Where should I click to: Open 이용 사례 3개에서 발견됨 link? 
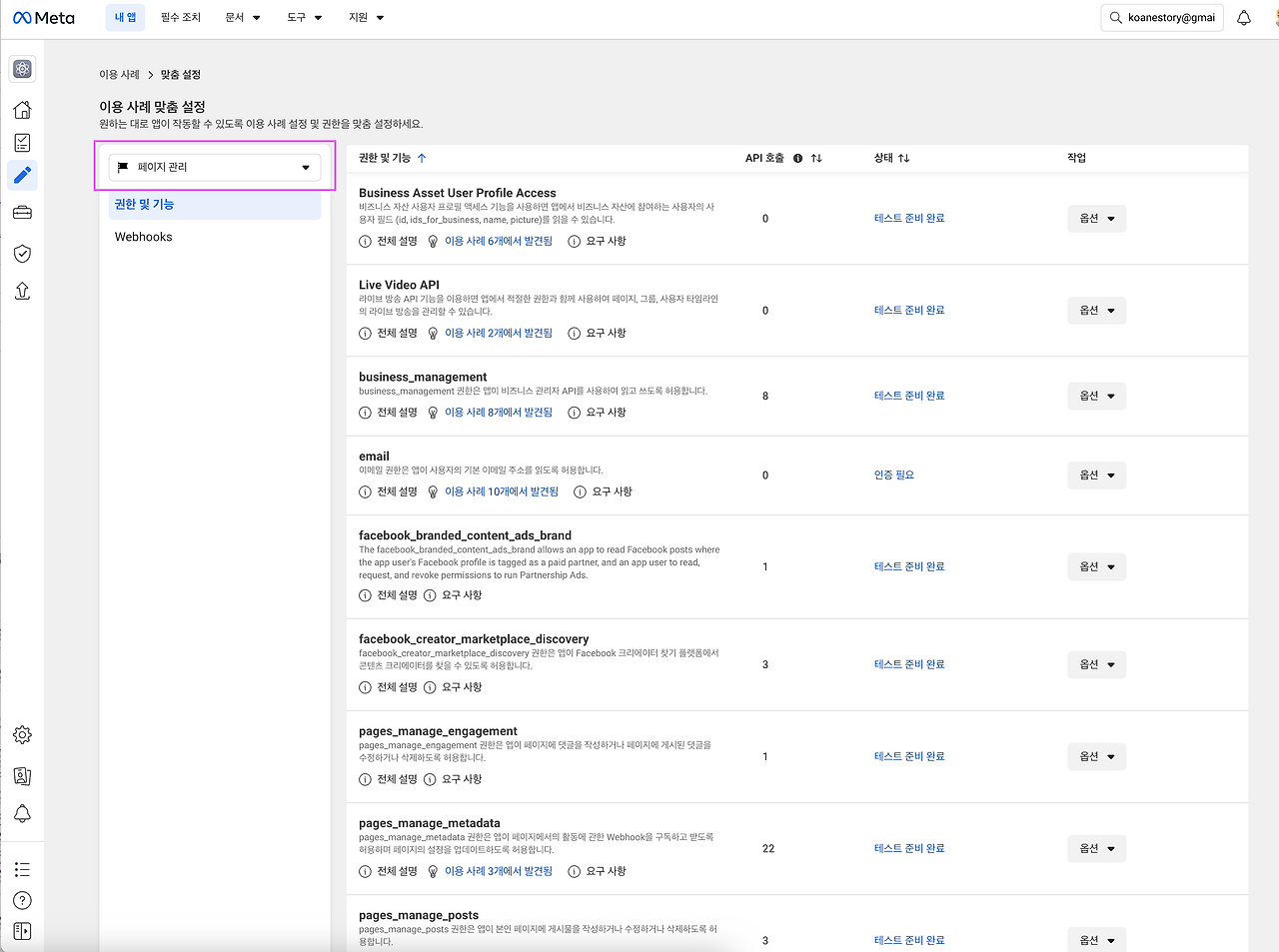[499, 871]
